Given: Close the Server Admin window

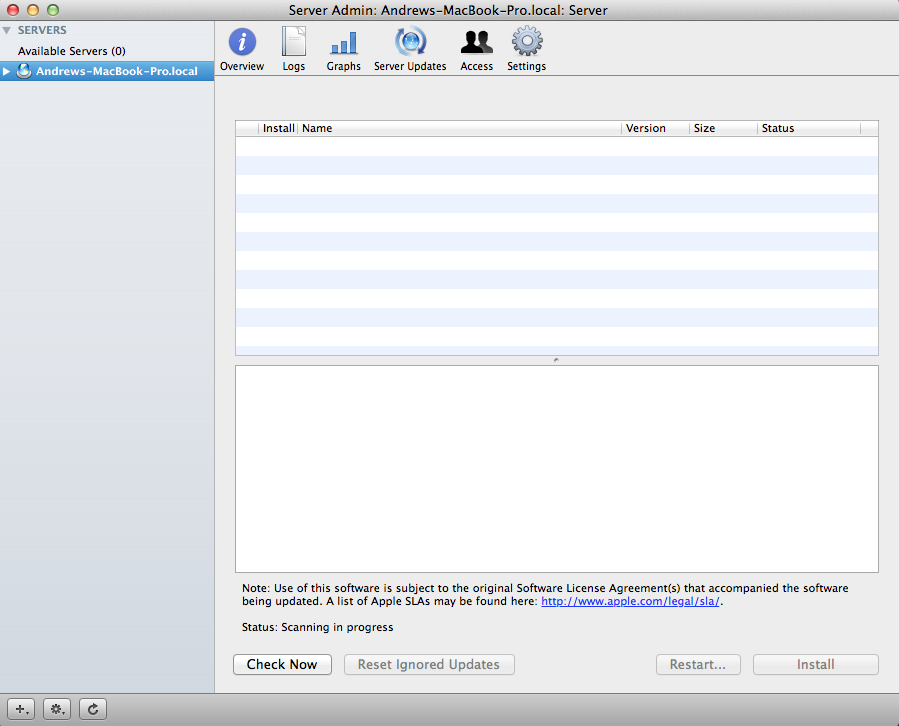Looking at the screenshot, I should click(x=13, y=10).
